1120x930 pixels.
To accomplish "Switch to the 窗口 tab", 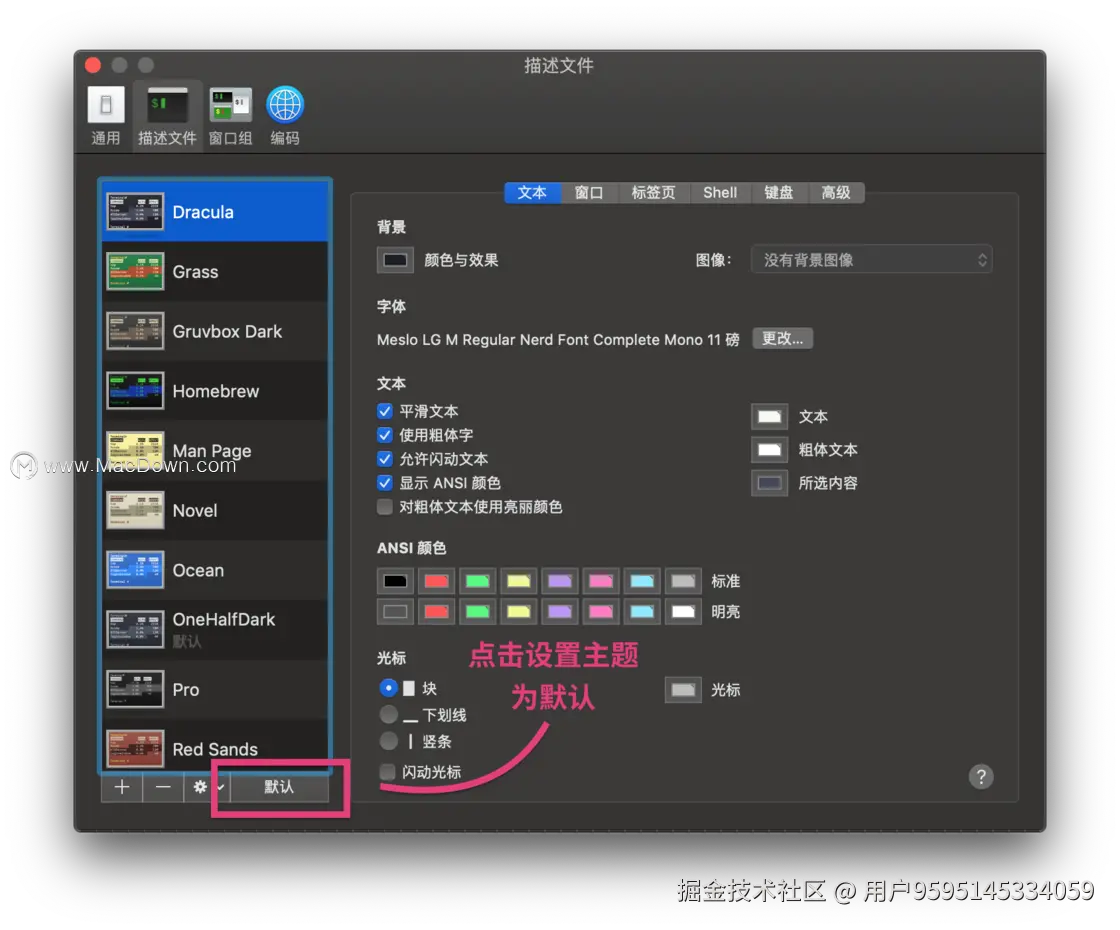I will 589,192.
